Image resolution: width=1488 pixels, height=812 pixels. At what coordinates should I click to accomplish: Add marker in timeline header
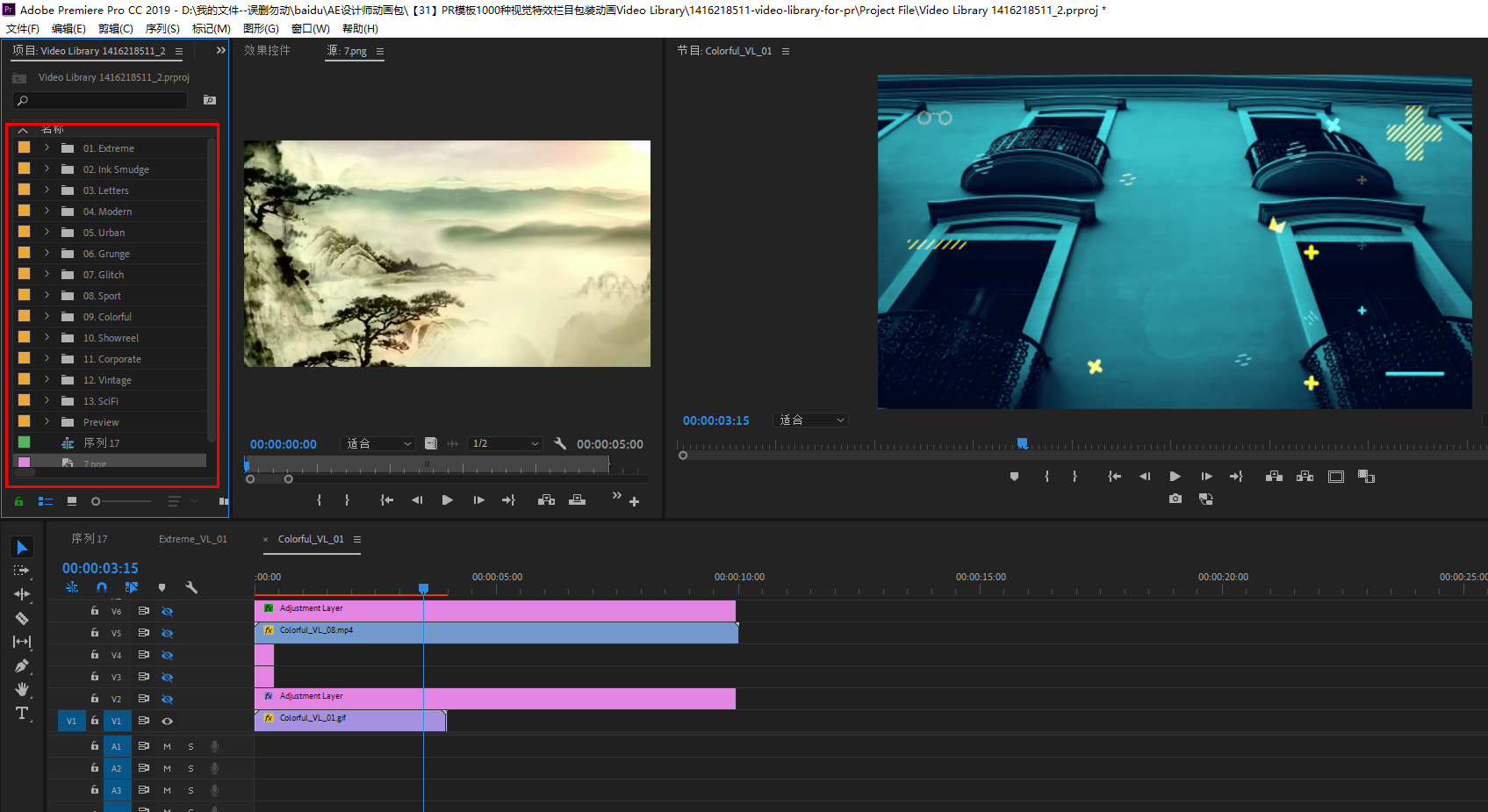(x=162, y=587)
